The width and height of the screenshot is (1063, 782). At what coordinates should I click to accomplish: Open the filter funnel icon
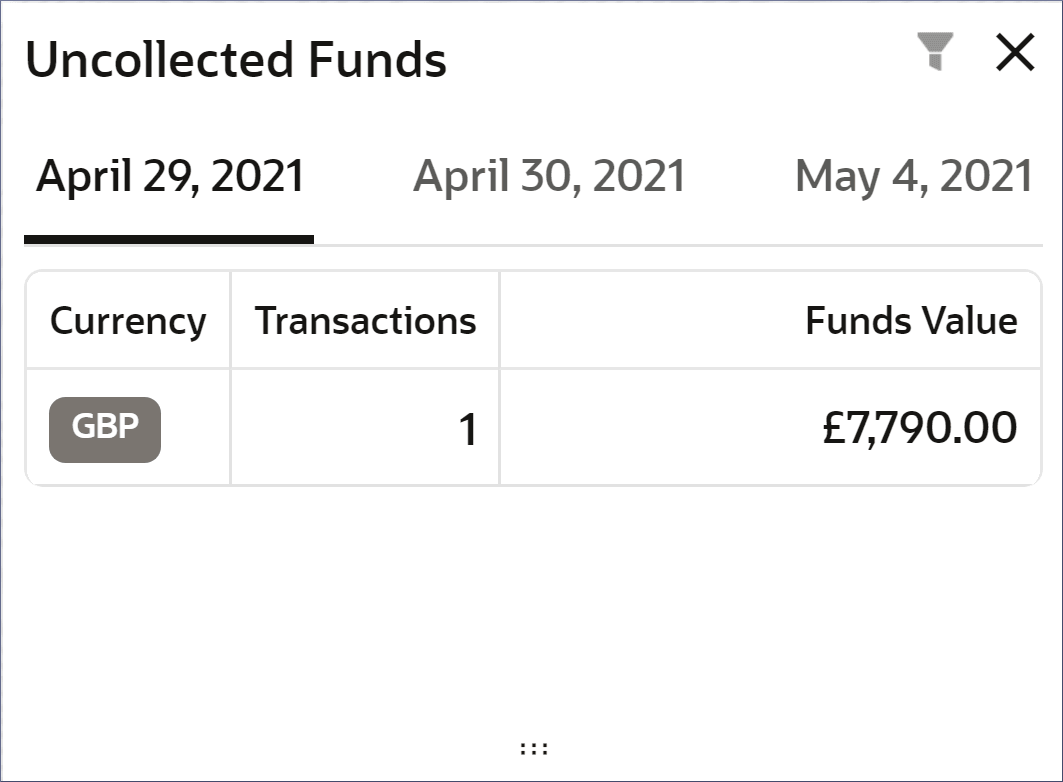pos(935,52)
